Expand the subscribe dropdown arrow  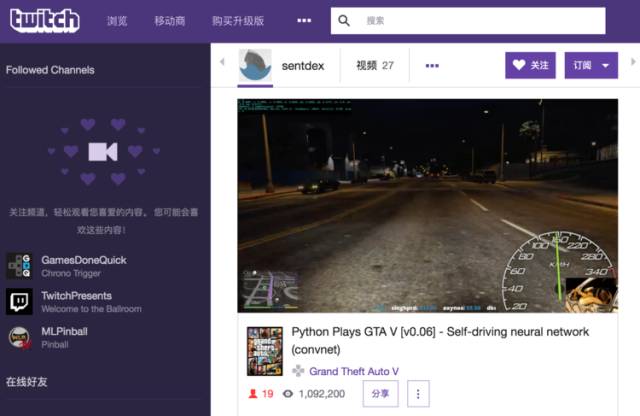tap(606, 65)
